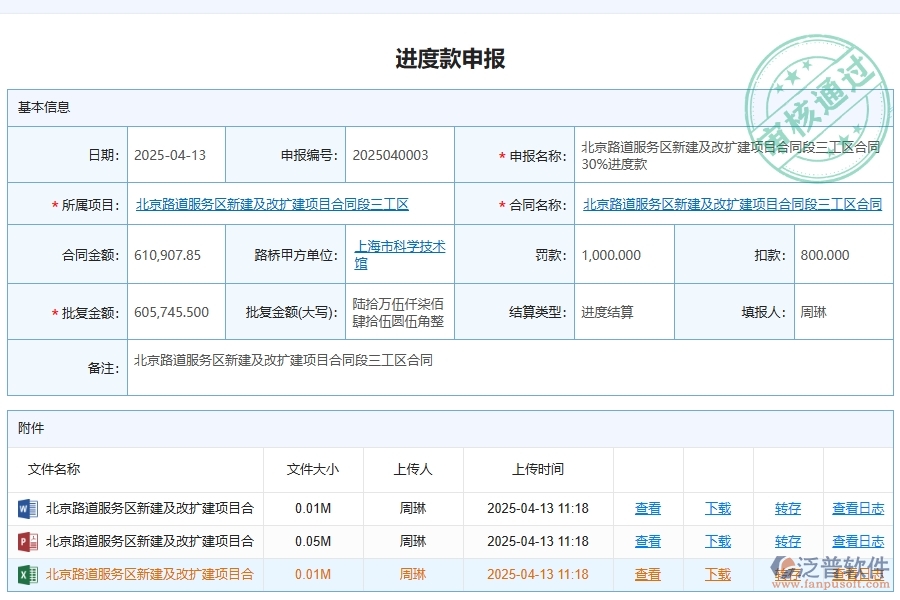Click 下载 on the second attachment

(718, 540)
